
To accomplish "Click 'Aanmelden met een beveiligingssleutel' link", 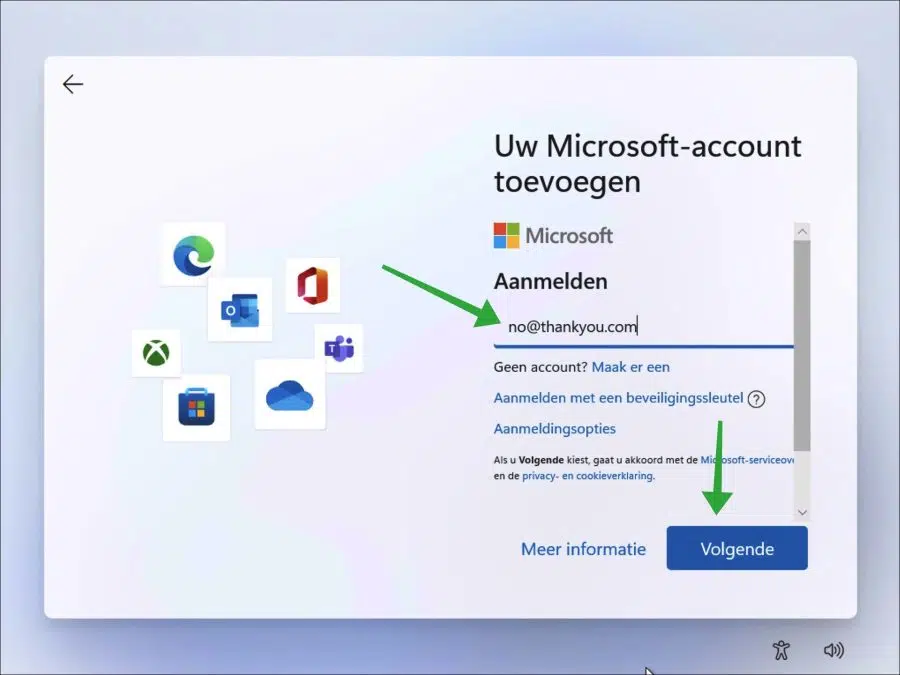I will [618, 398].
